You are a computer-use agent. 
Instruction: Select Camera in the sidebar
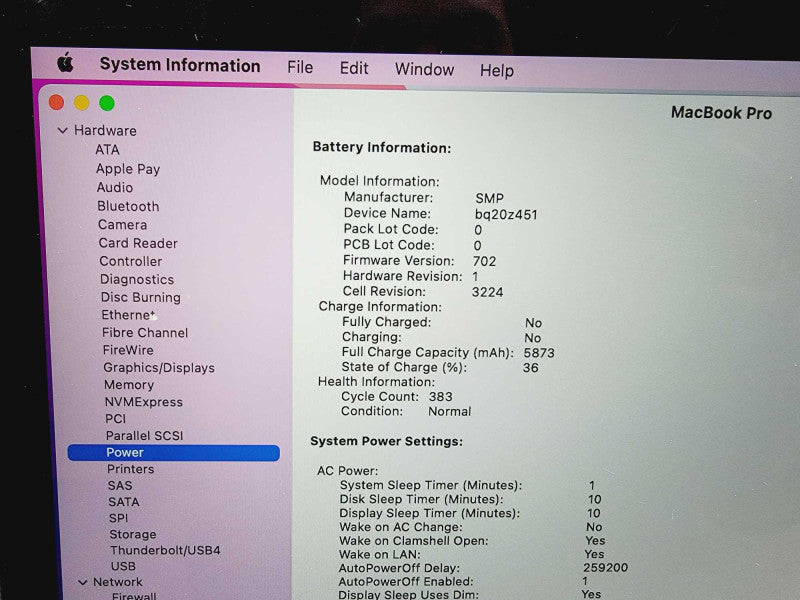[x=122, y=225]
